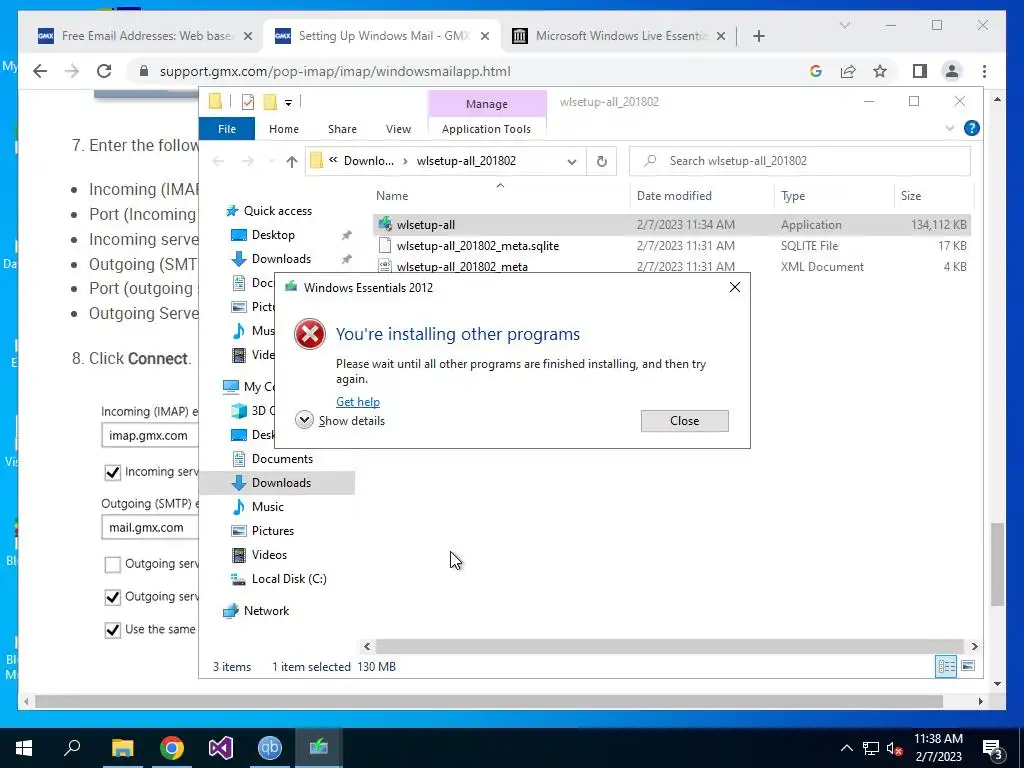Select the wlsetup-all application file
Image resolution: width=1024 pixels, height=768 pixels.
click(x=671, y=225)
